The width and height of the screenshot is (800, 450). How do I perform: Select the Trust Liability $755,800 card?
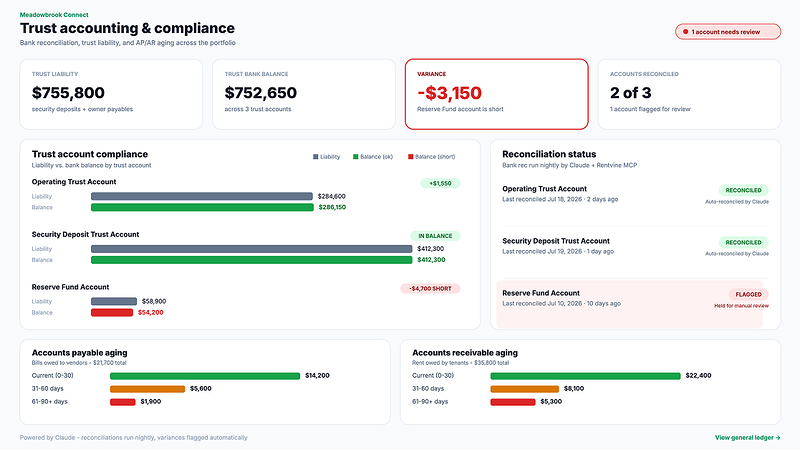tap(111, 94)
